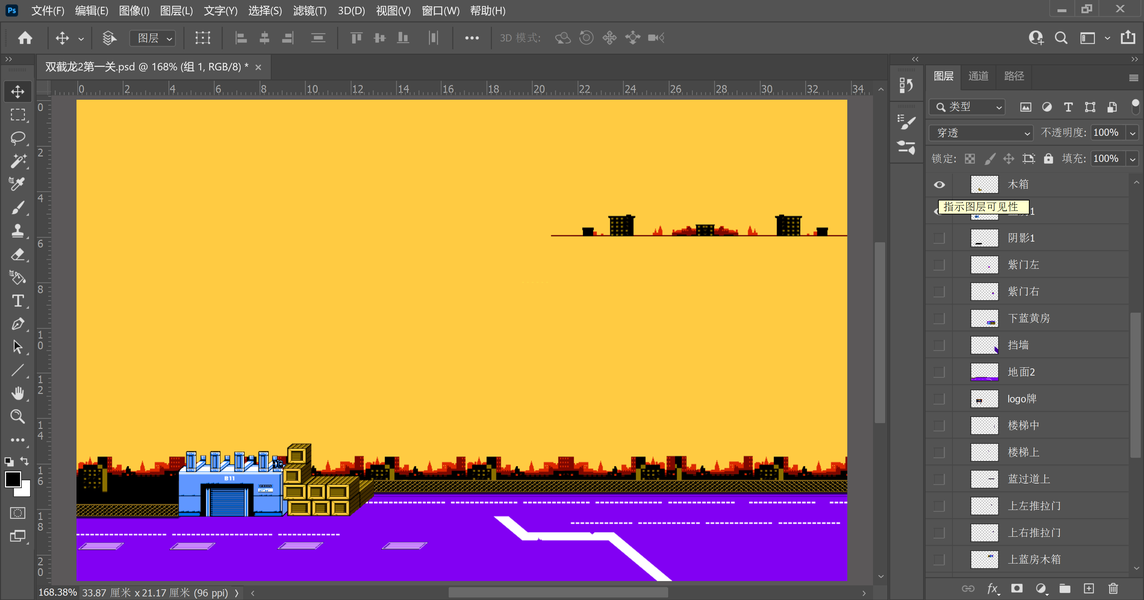Image resolution: width=1144 pixels, height=600 pixels.
Task: Click the share/export icon at top right
Action: point(1128,38)
